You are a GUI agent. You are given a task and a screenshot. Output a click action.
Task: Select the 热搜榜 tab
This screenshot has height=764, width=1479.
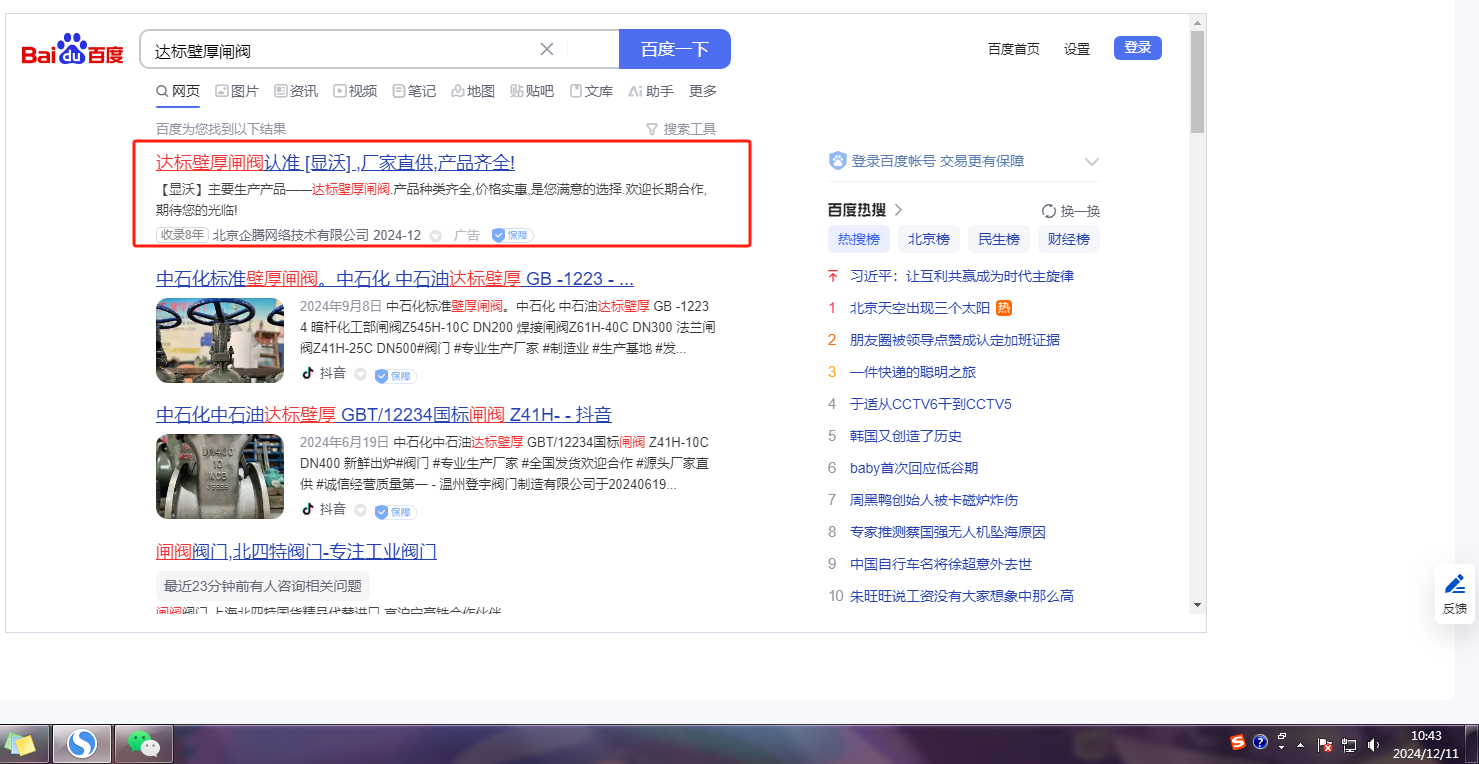point(859,239)
